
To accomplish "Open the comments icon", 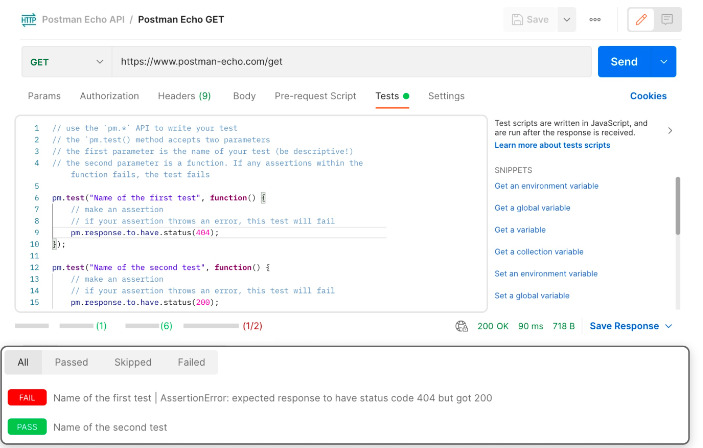I will [667, 20].
